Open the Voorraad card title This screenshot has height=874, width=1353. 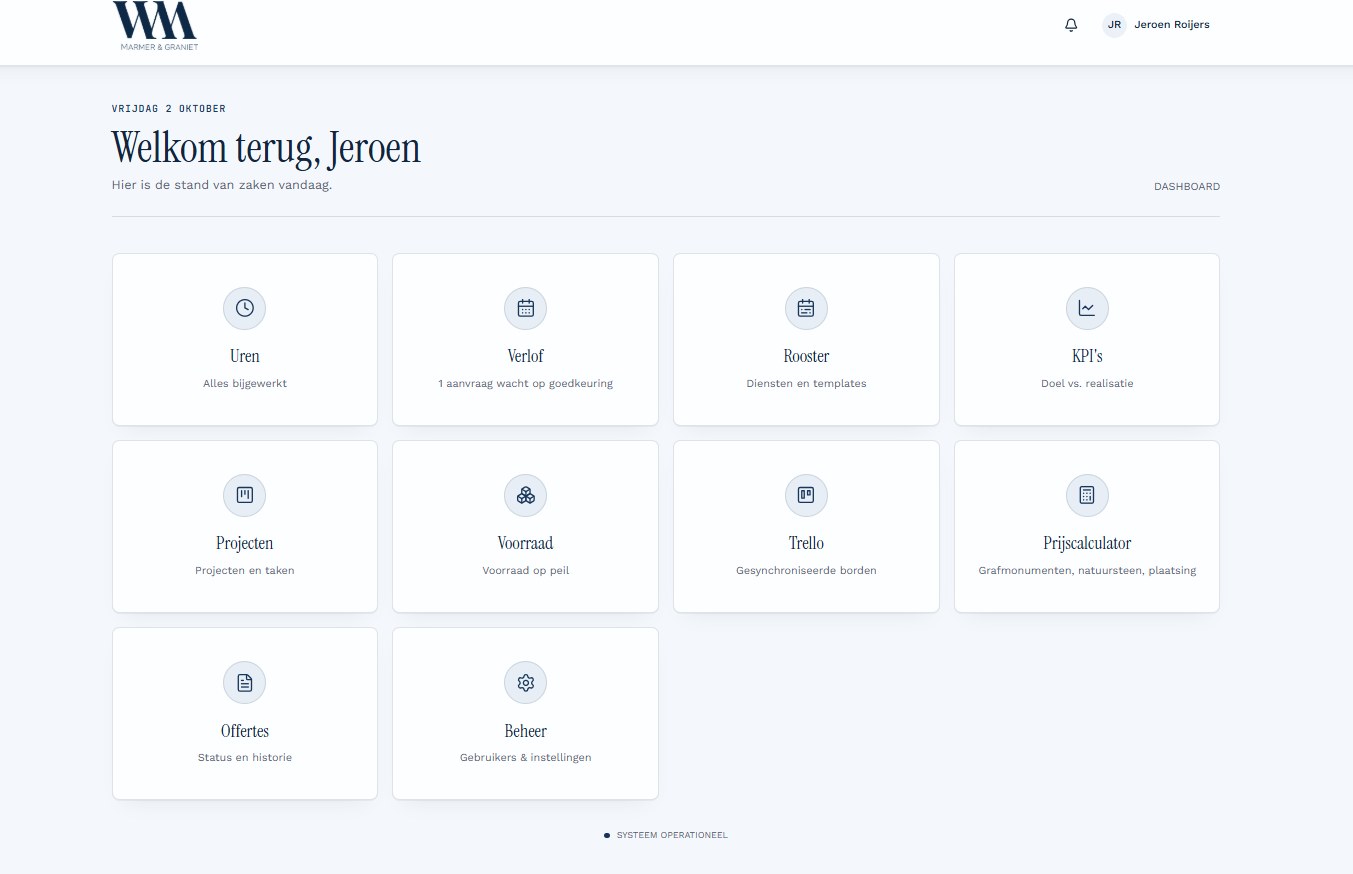coord(526,543)
